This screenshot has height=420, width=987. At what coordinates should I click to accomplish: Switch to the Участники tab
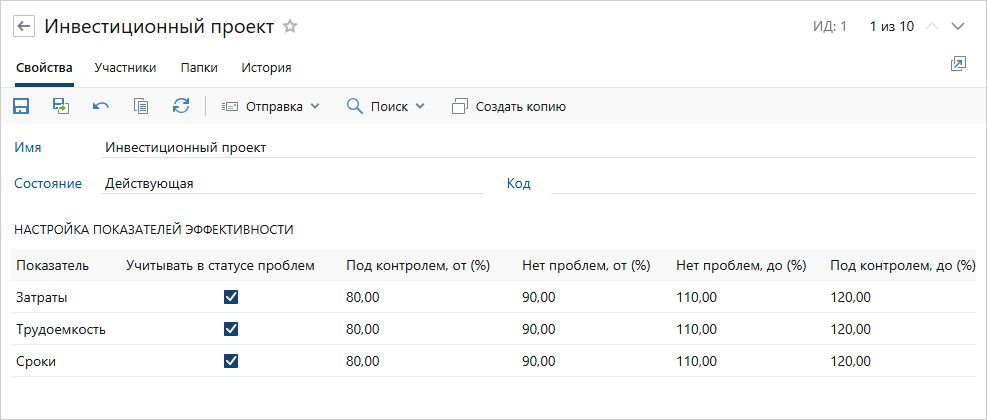pos(125,68)
